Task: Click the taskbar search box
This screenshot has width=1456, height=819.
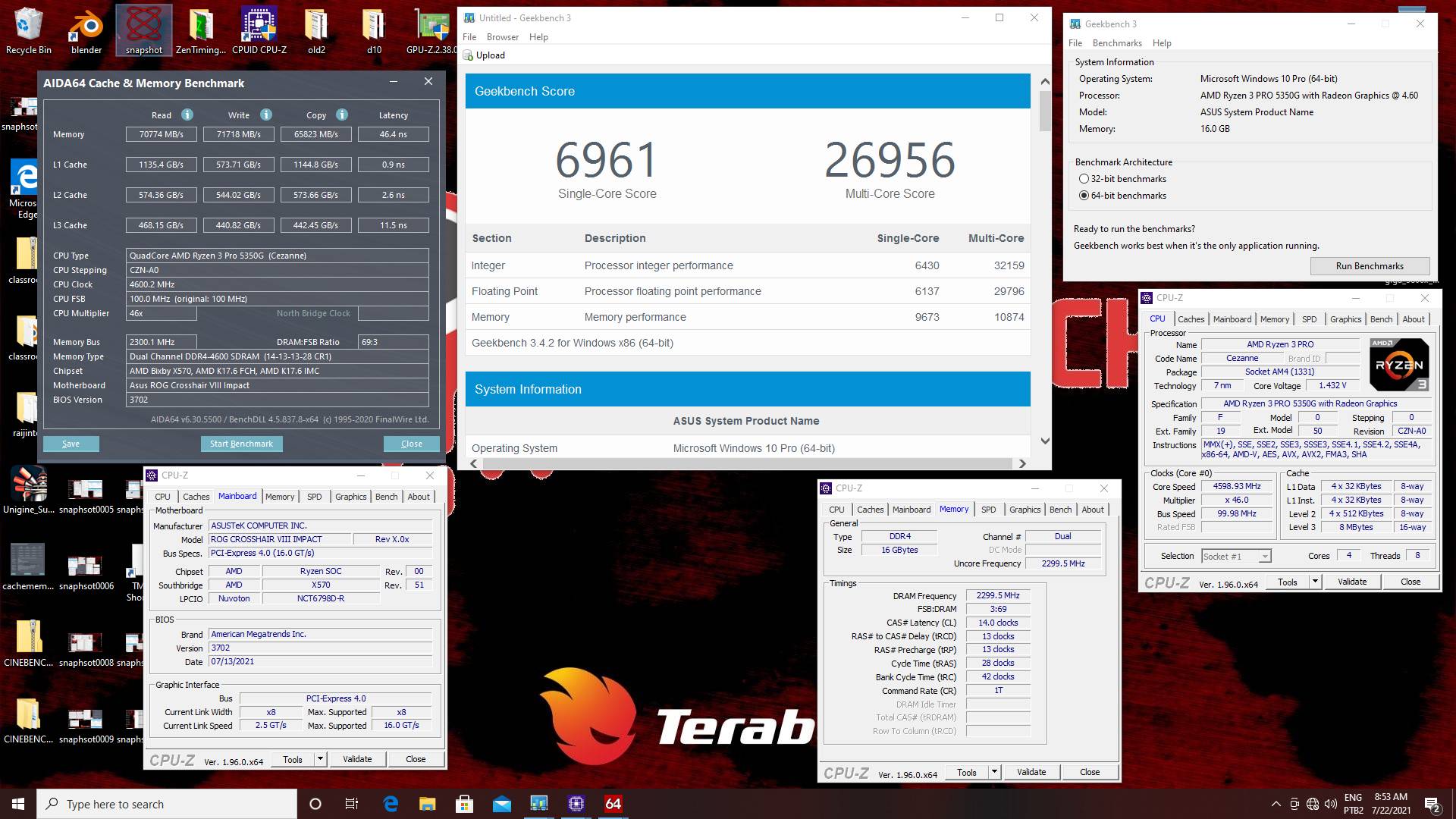Action: [x=167, y=804]
